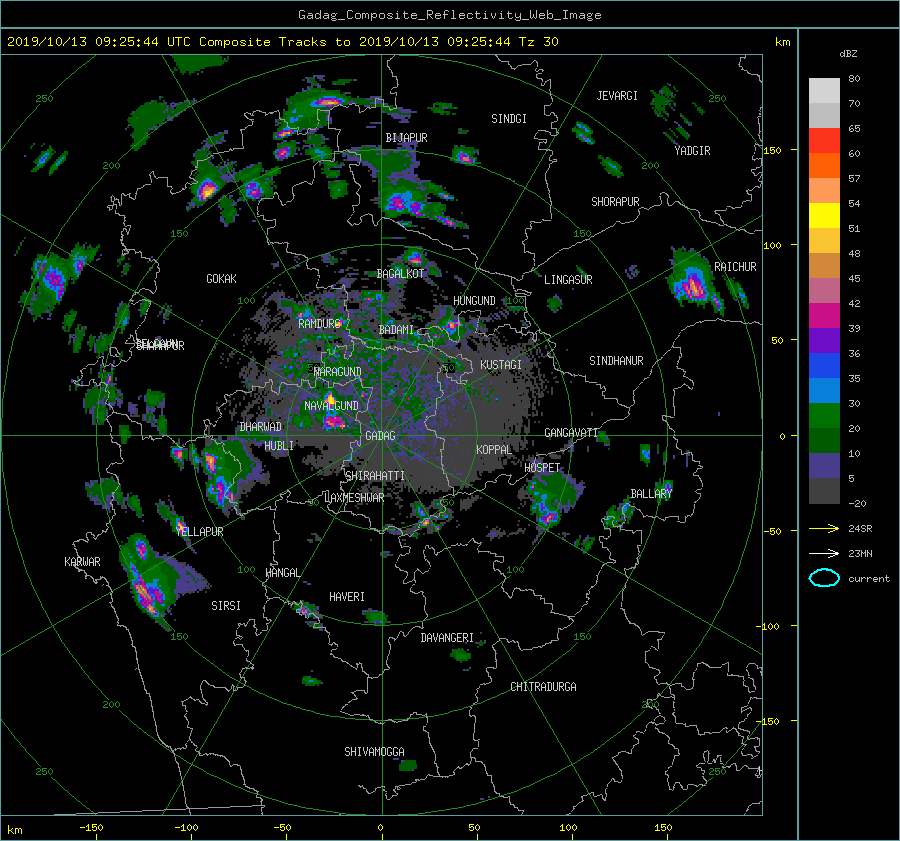This screenshot has height=841, width=900.
Task: Click the '-150' tick on bottom km axis
Action: (x=91, y=828)
